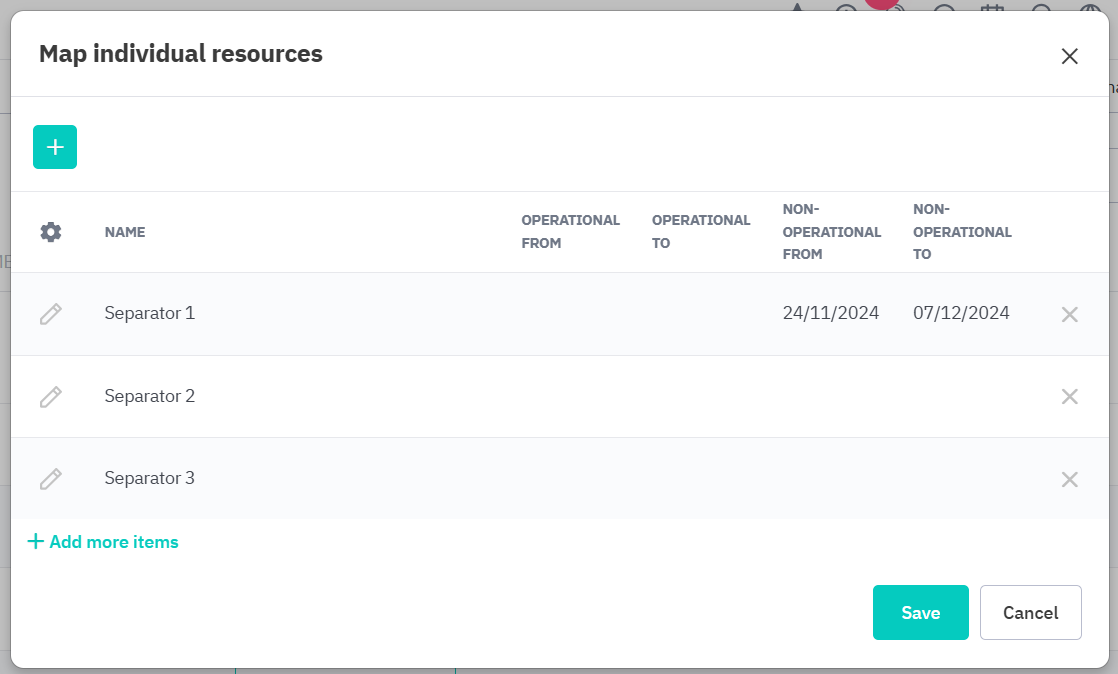Click the Operational To column header
Screen dimensions: 1118x674
700,231
